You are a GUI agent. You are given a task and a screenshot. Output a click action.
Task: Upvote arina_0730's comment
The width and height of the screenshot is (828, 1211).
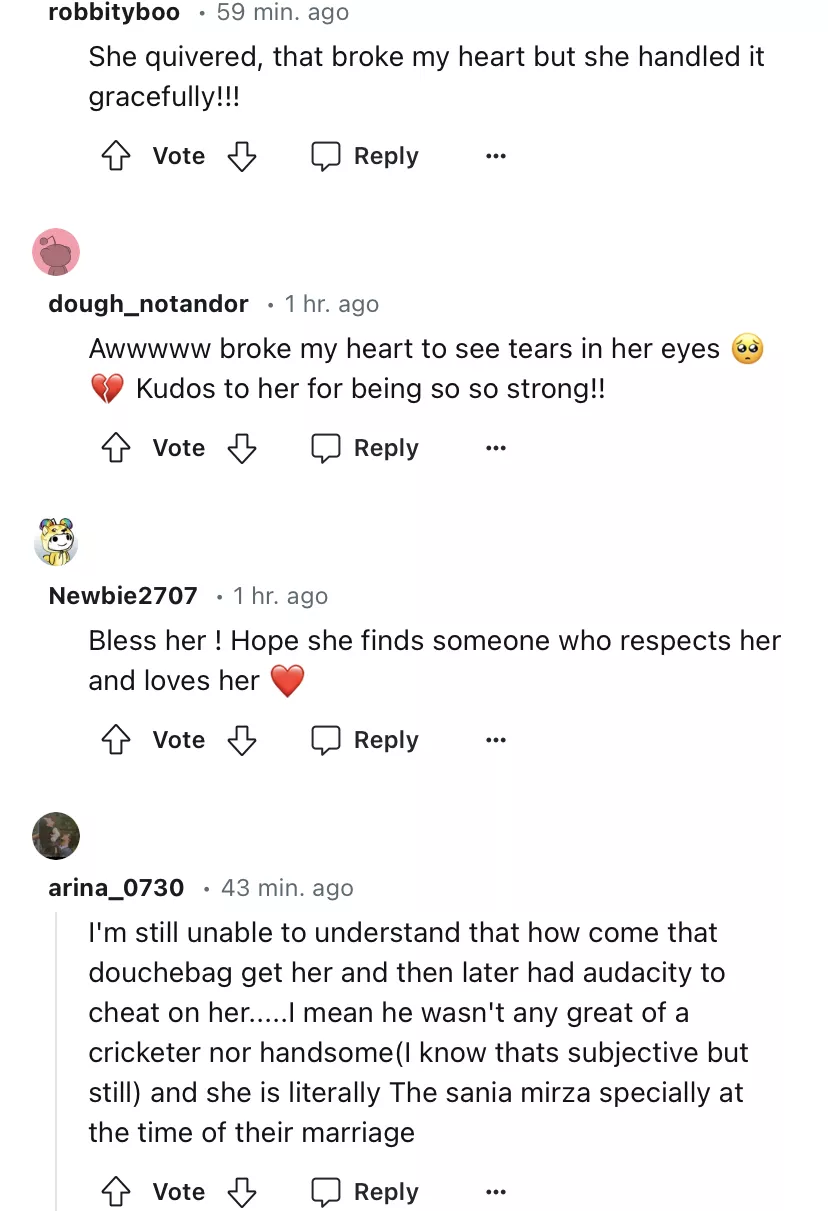point(117,1192)
